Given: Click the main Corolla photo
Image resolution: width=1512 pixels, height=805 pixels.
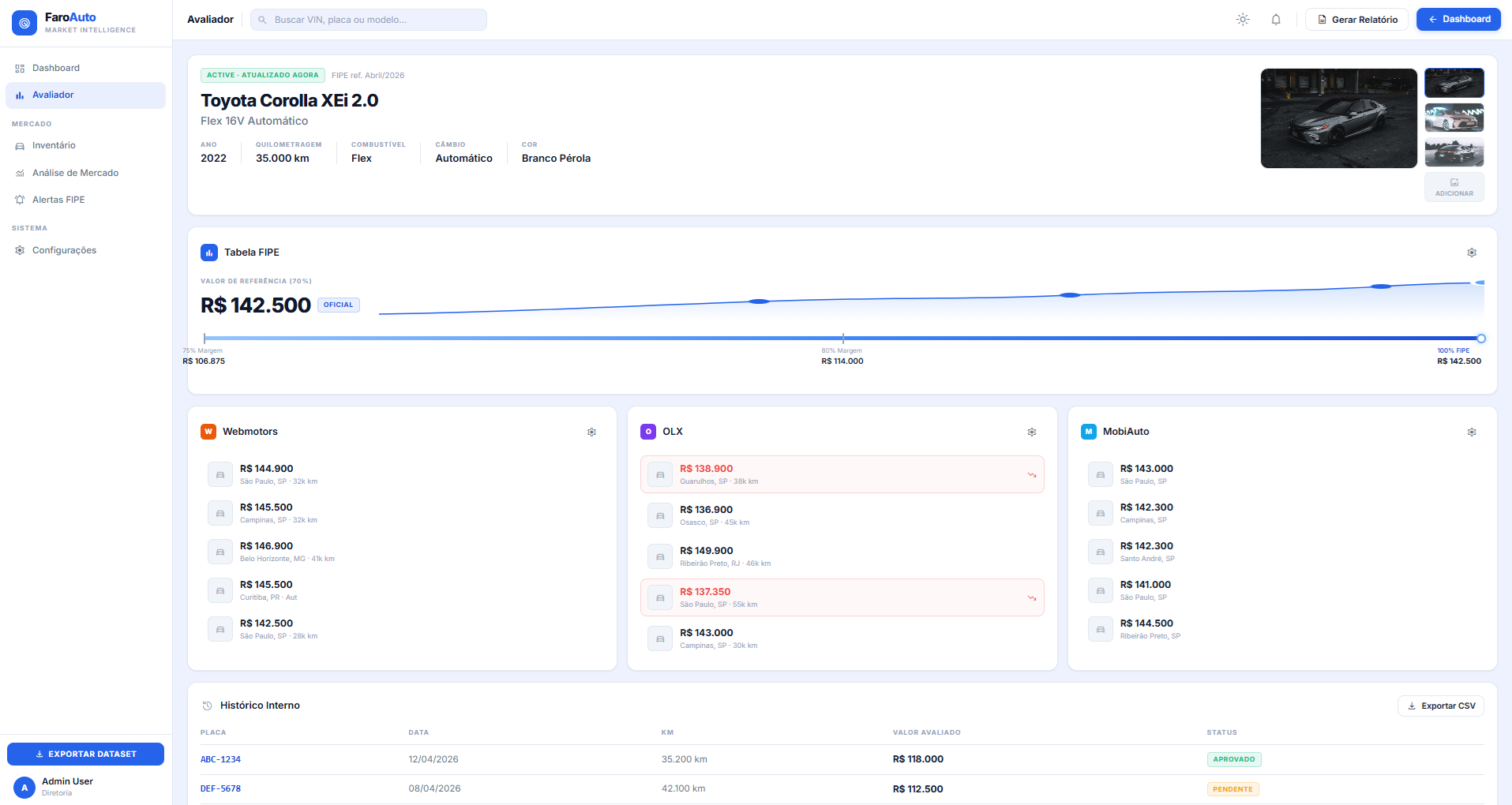Looking at the screenshot, I should [x=1339, y=118].
